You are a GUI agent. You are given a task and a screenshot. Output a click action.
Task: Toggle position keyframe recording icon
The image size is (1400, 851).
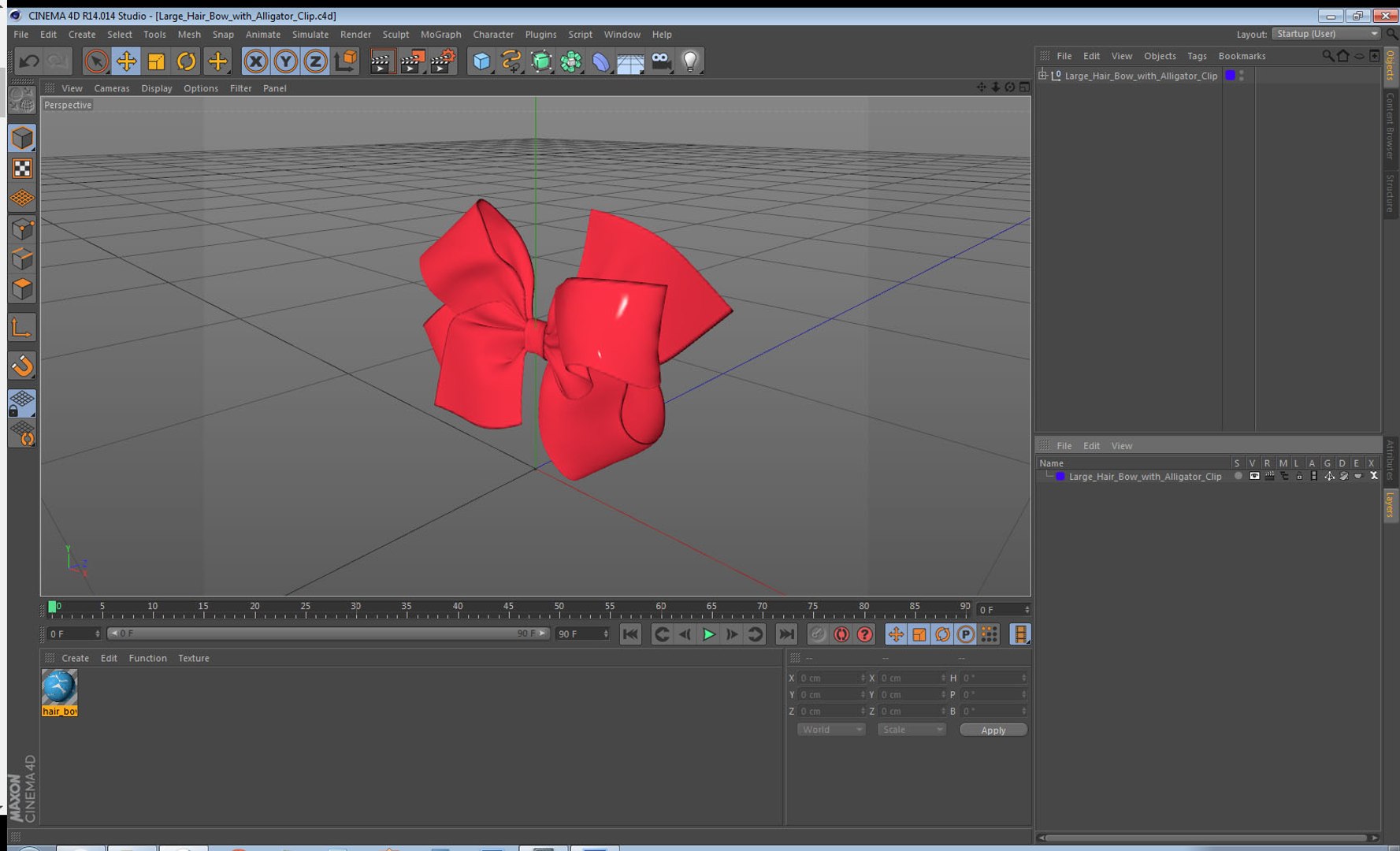point(896,634)
